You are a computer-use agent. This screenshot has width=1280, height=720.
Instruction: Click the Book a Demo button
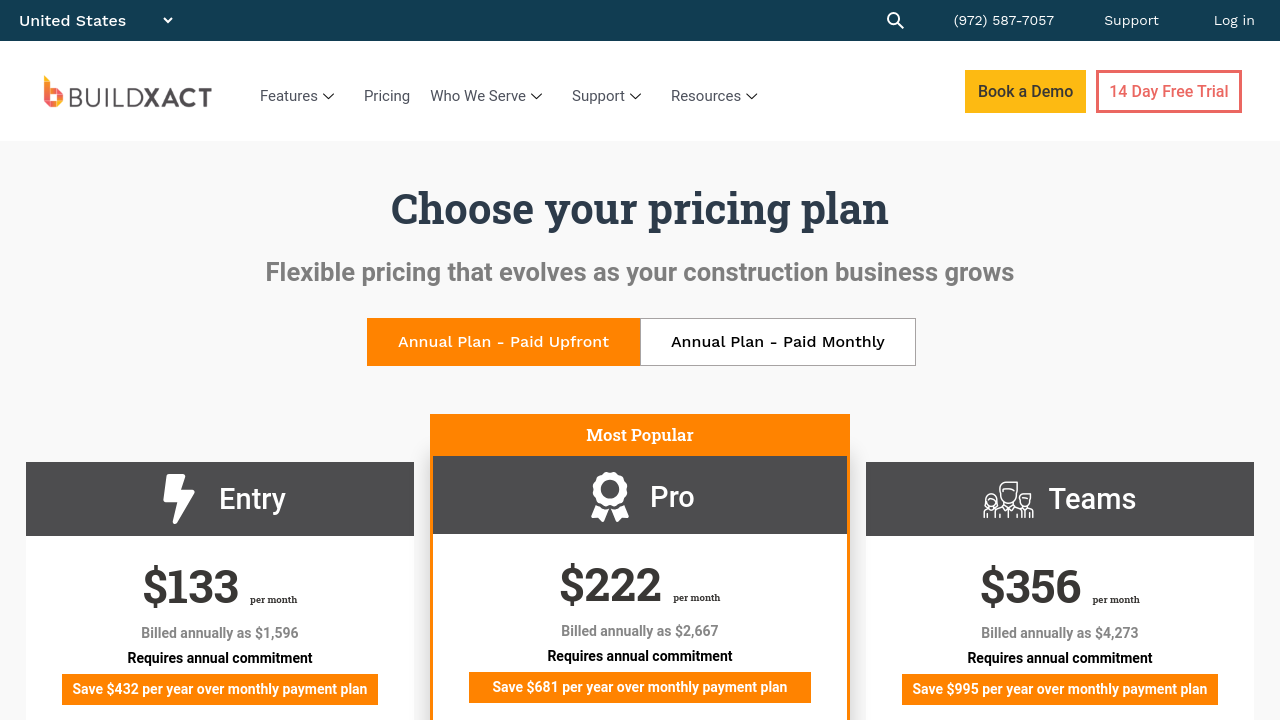click(x=1025, y=92)
